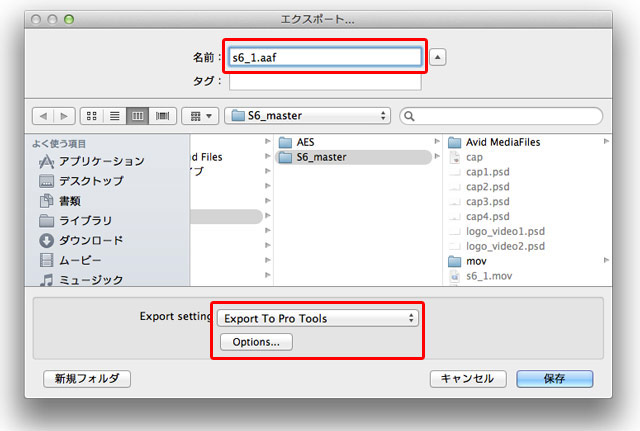Click the forward navigation arrow

(x=64, y=116)
